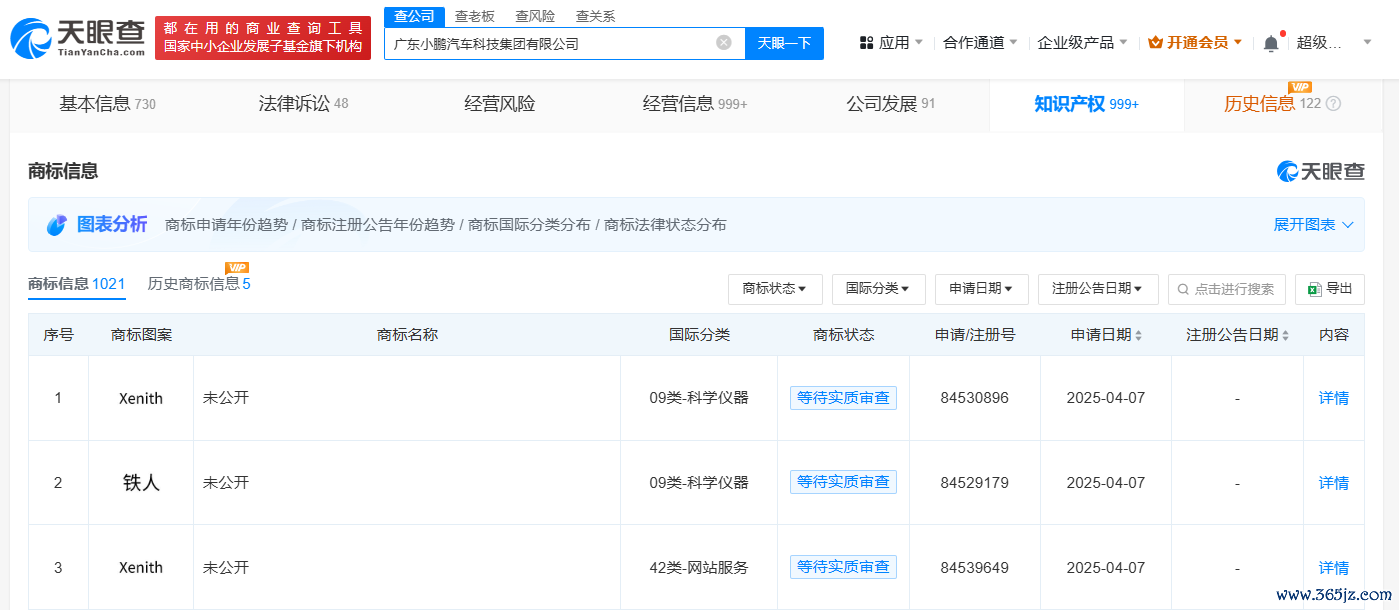The width and height of the screenshot is (1399, 610).
Task: Switch to the 经营风险 tab
Action: pos(500,104)
